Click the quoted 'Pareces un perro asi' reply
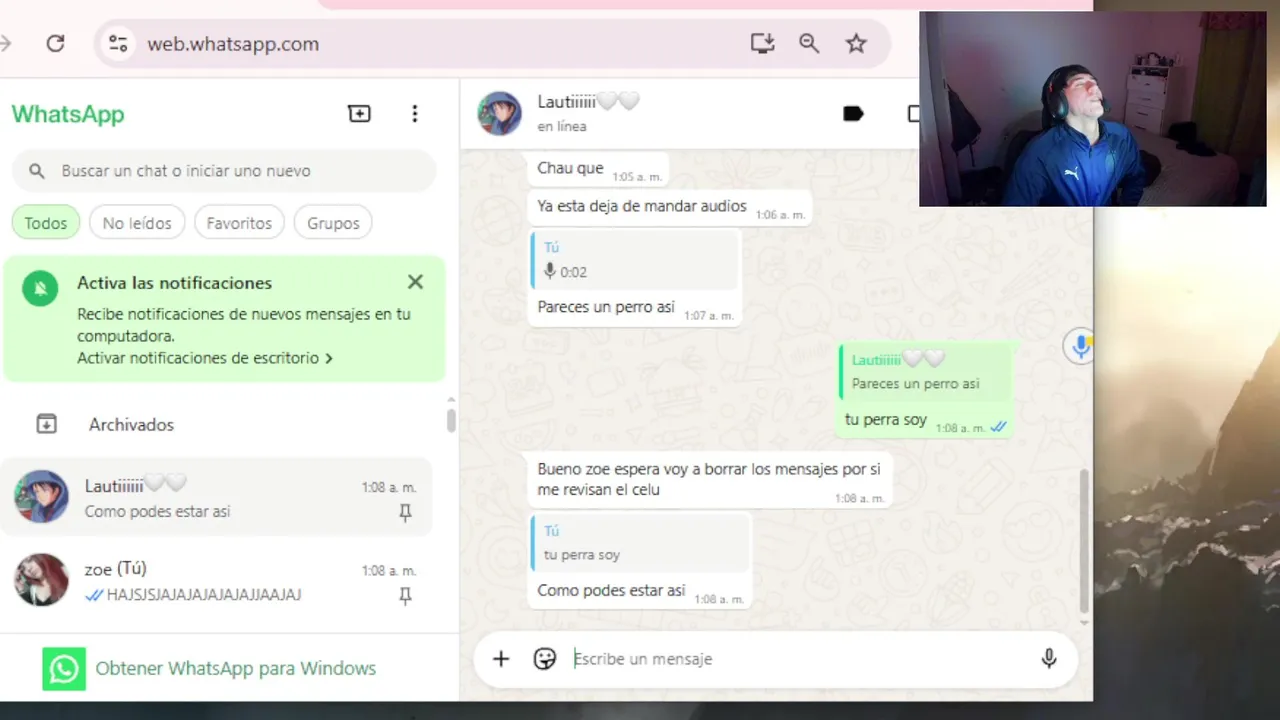Screen dimensions: 1280x720 (925, 371)
